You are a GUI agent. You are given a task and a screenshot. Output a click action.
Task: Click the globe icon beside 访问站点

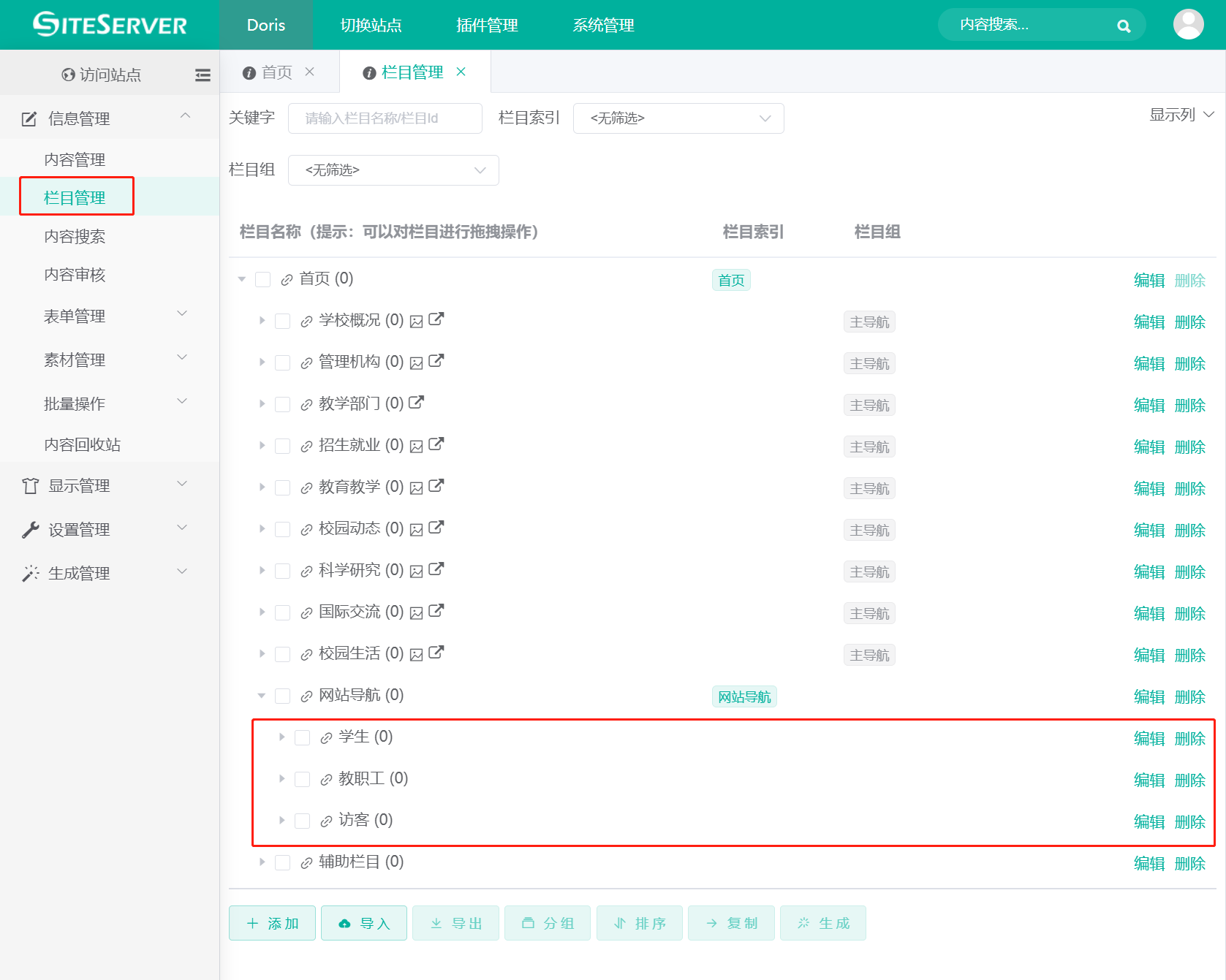(x=67, y=75)
